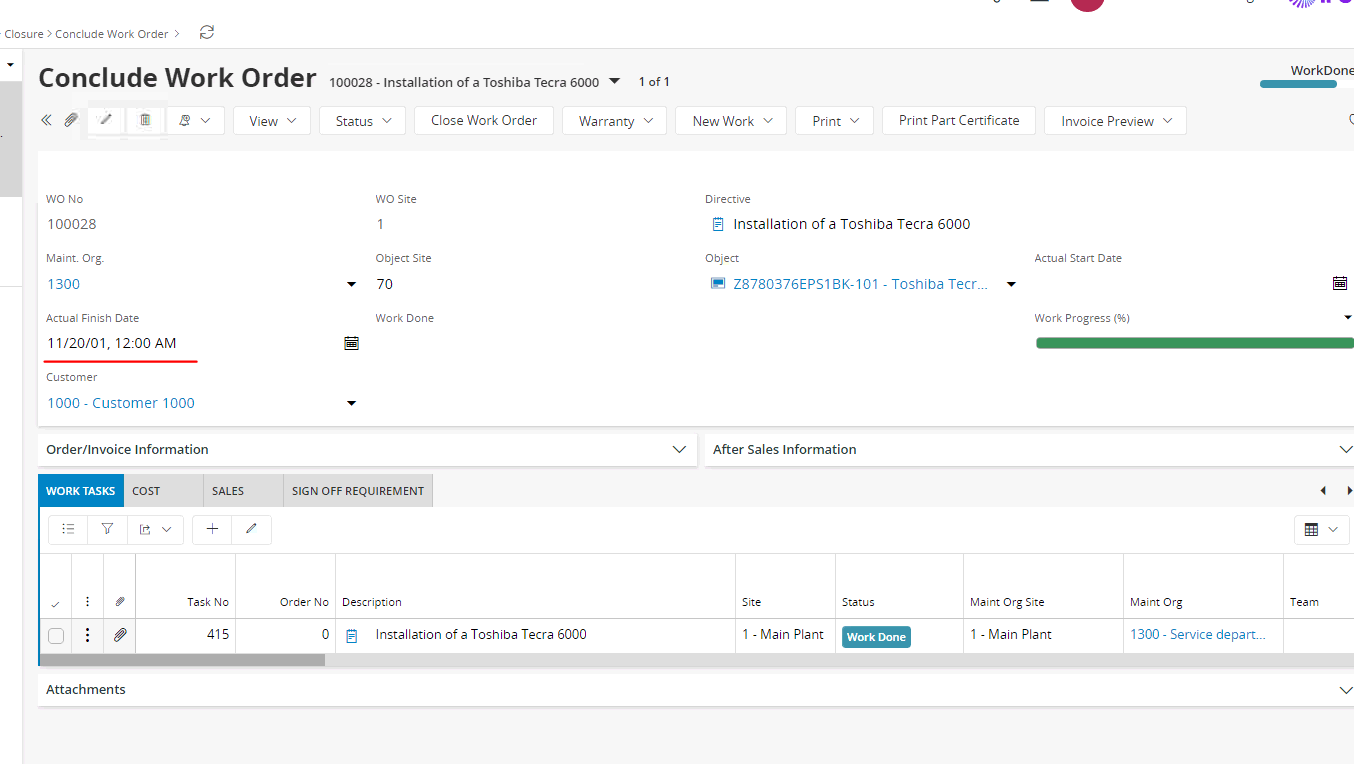Click the Close Work Order button
The width and height of the screenshot is (1354, 764).
(x=484, y=120)
